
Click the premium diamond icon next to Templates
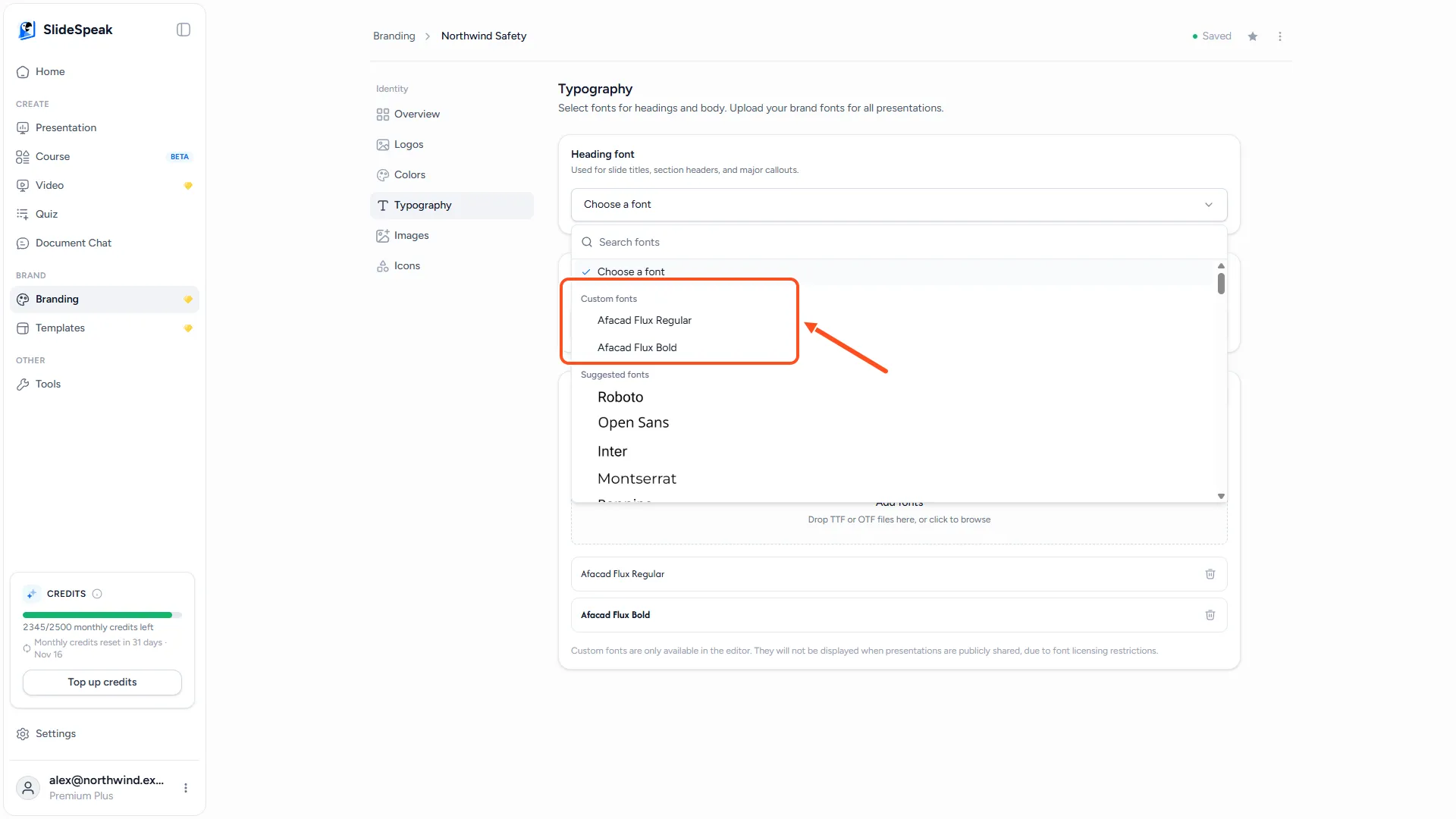[x=188, y=328]
